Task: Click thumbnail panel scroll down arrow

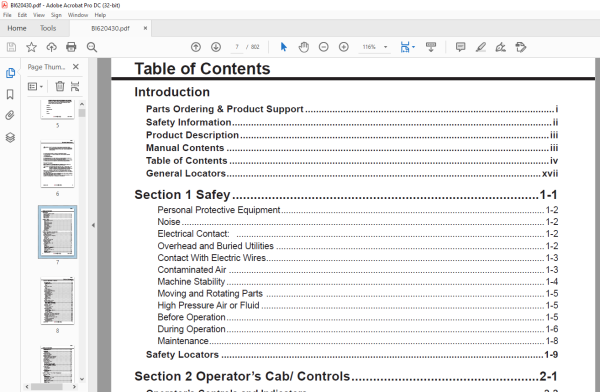Action: tap(82, 379)
